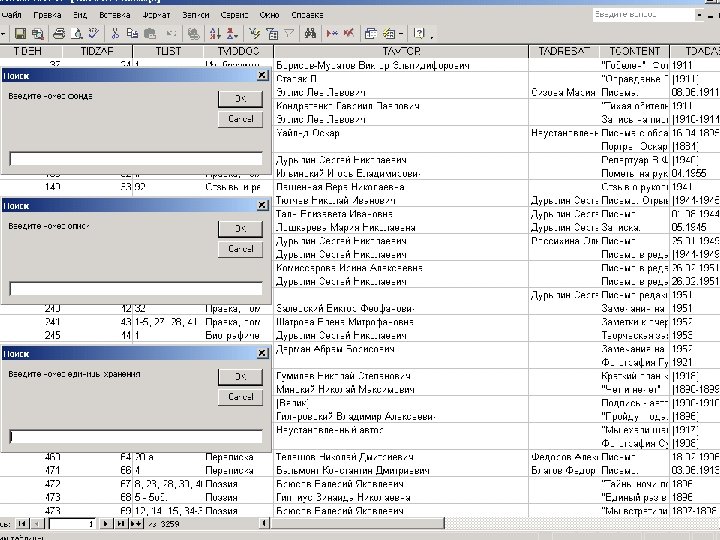
Task: Click the Apply Filter funnel icon
Action: pos(289,33)
